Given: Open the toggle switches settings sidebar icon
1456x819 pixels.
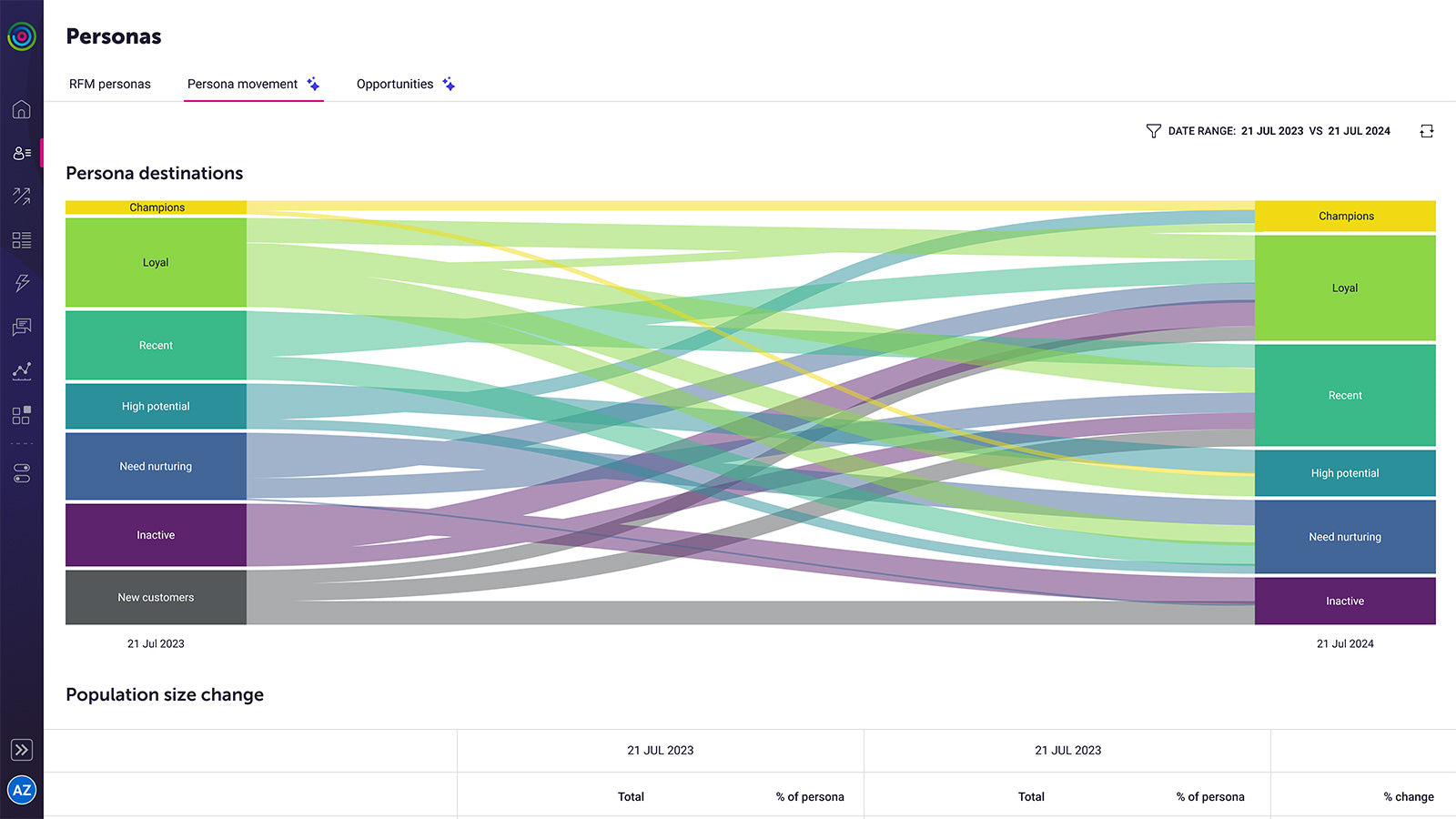Looking at the screenshot, I should pyautogui.click(x=22, y=473).
